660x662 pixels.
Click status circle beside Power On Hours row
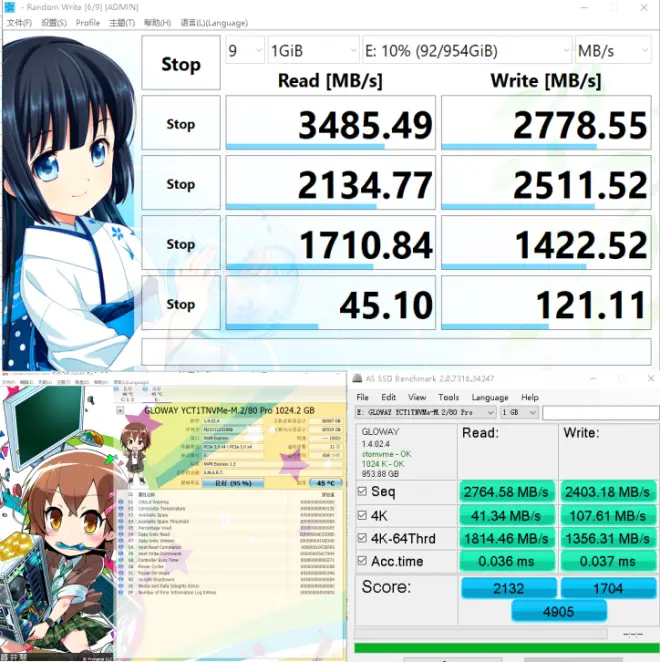[x=121, y=572]
